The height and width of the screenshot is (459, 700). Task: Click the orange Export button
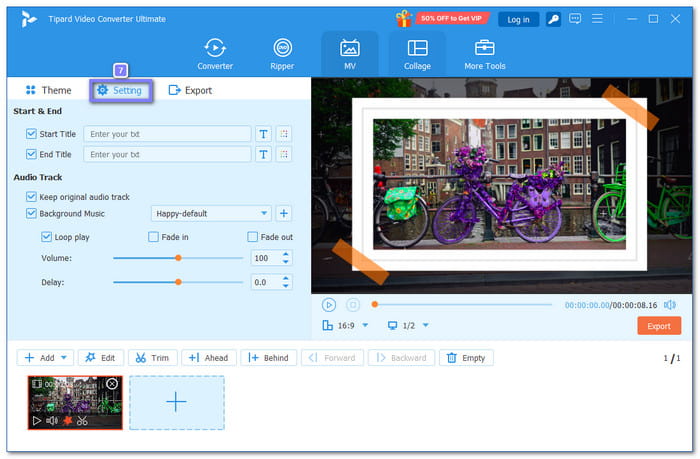point(658,326)
